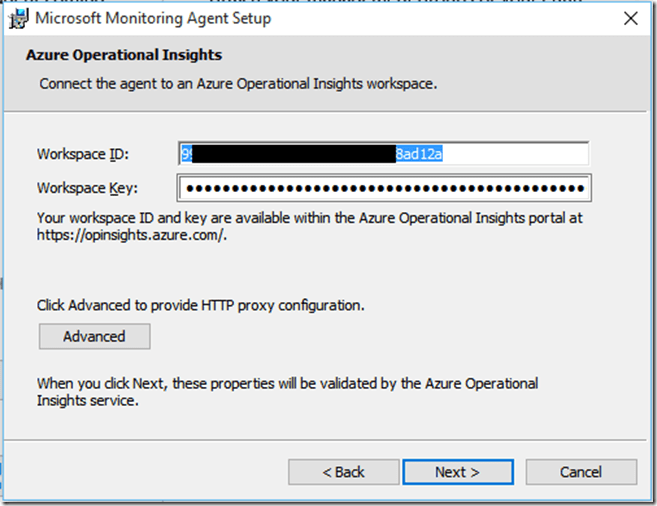Click the 'Connect the agent' description line
Viewport: 657px width, 506px height.
pos(238,84)
